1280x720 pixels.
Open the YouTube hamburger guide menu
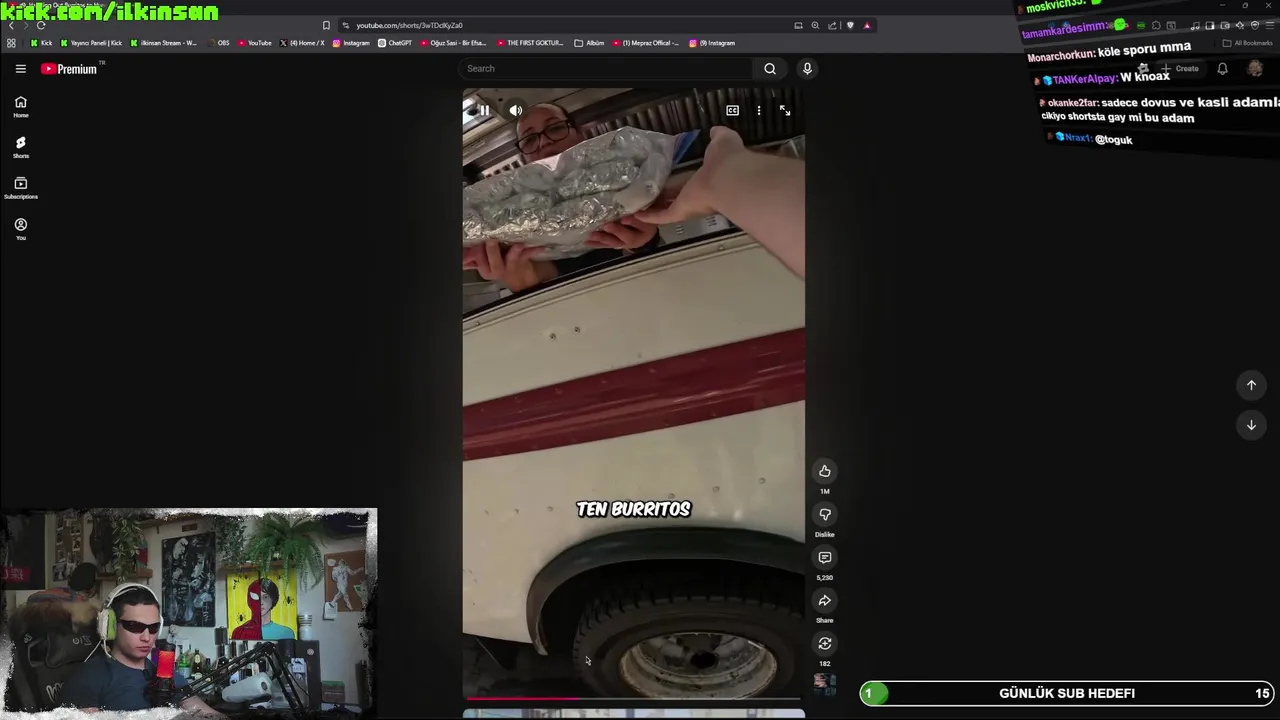point(20,69)
